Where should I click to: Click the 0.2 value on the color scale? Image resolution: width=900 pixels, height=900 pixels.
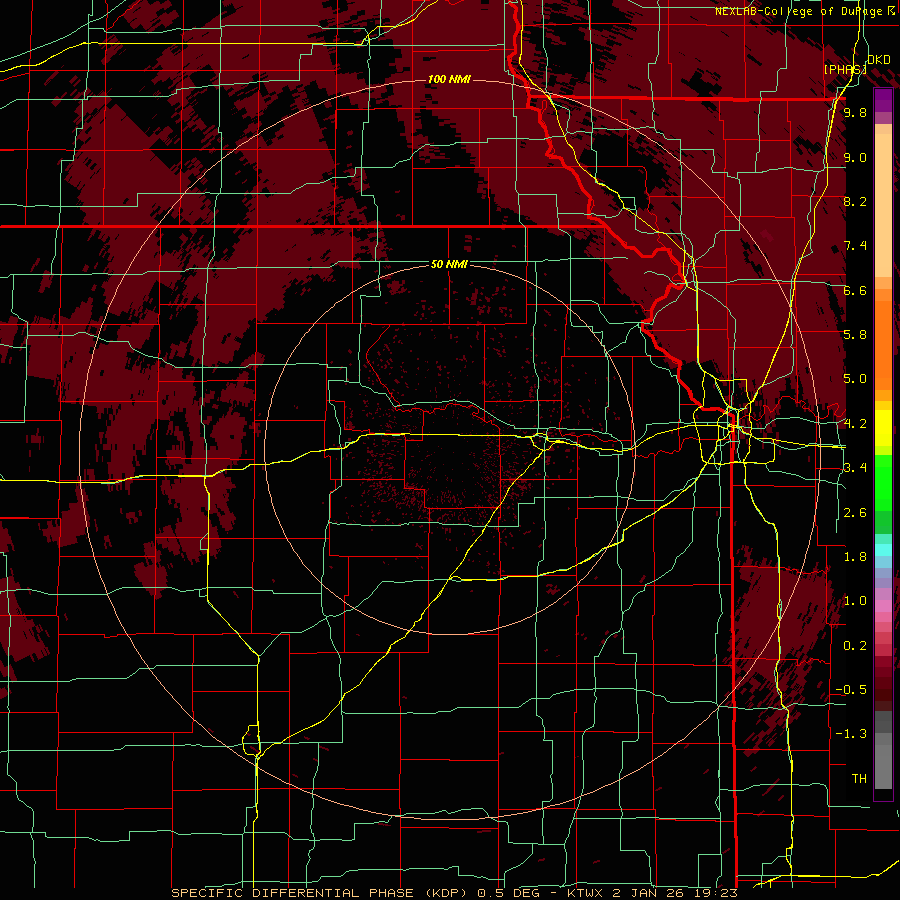pyautogui.click(x=855, y=646)
